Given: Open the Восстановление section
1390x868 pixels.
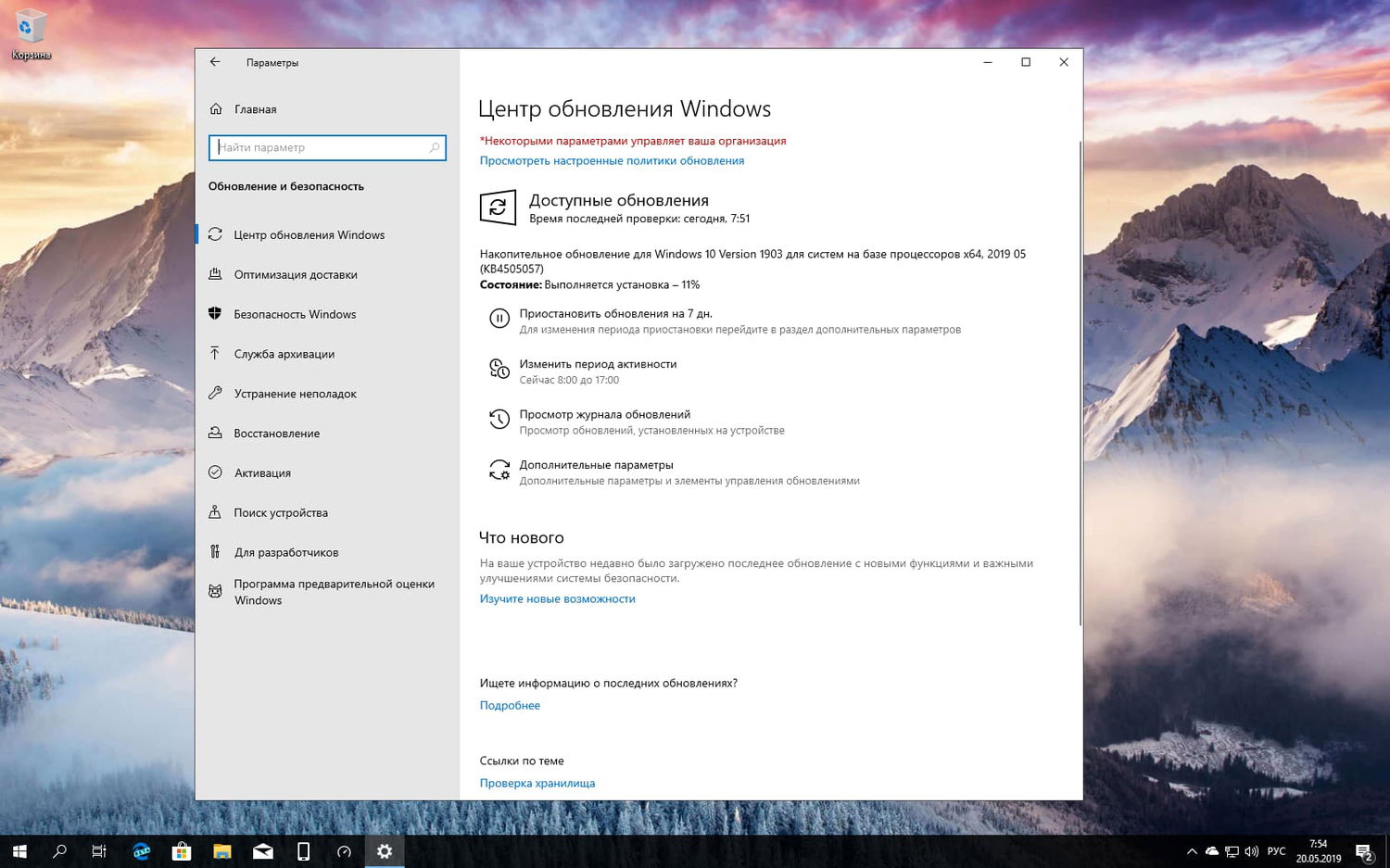Looking at the screenshot, I should click(276, 433).
